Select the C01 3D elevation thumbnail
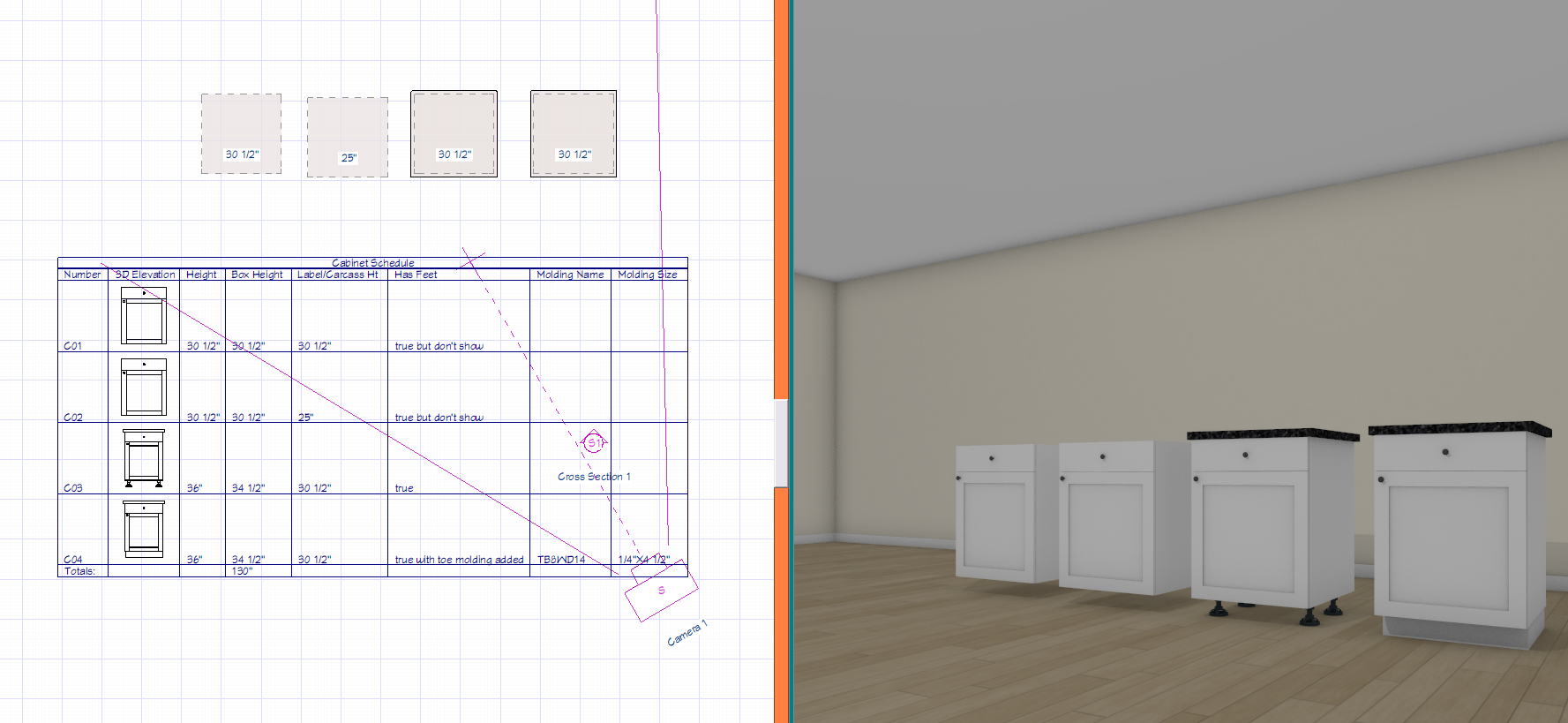 click(x=144, y=316)
